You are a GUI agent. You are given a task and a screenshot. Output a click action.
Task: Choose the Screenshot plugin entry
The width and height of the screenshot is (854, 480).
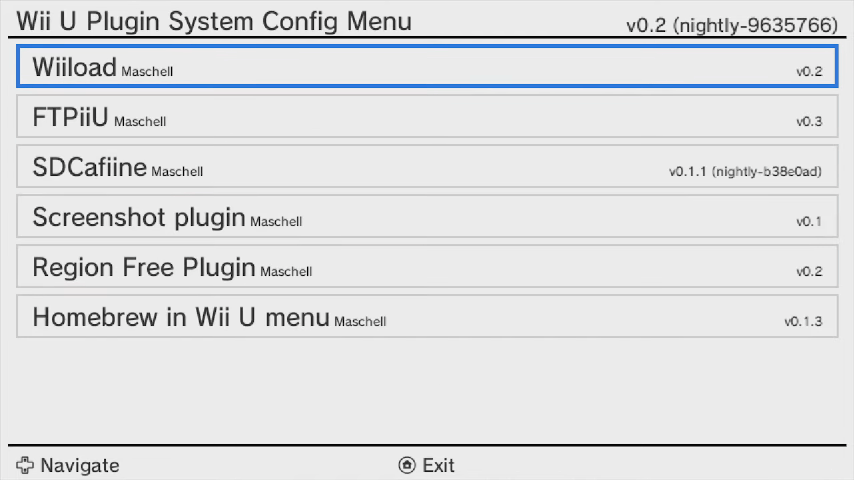[427, 217]
